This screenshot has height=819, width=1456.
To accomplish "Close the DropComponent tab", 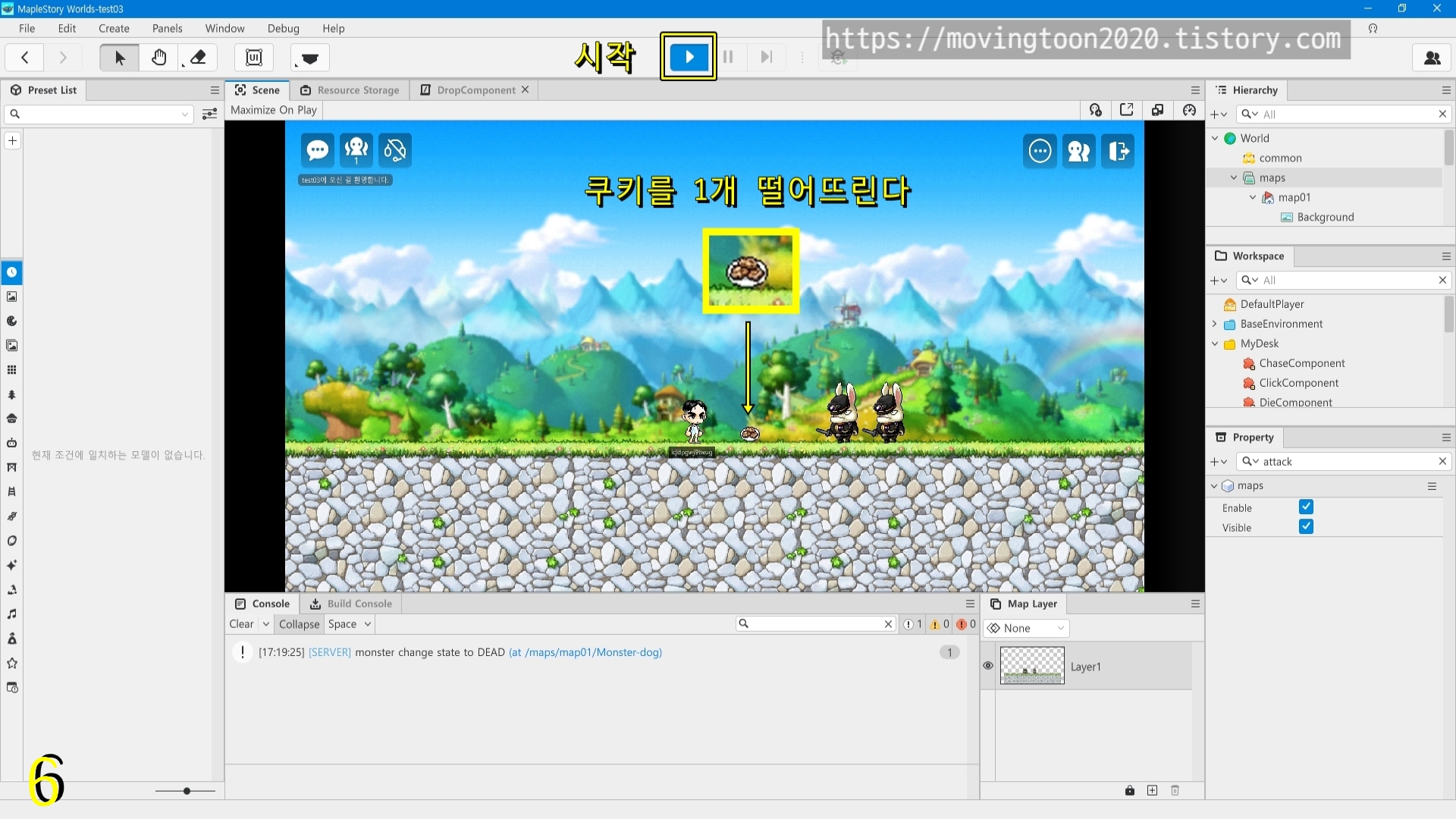I will pos(525,89).
